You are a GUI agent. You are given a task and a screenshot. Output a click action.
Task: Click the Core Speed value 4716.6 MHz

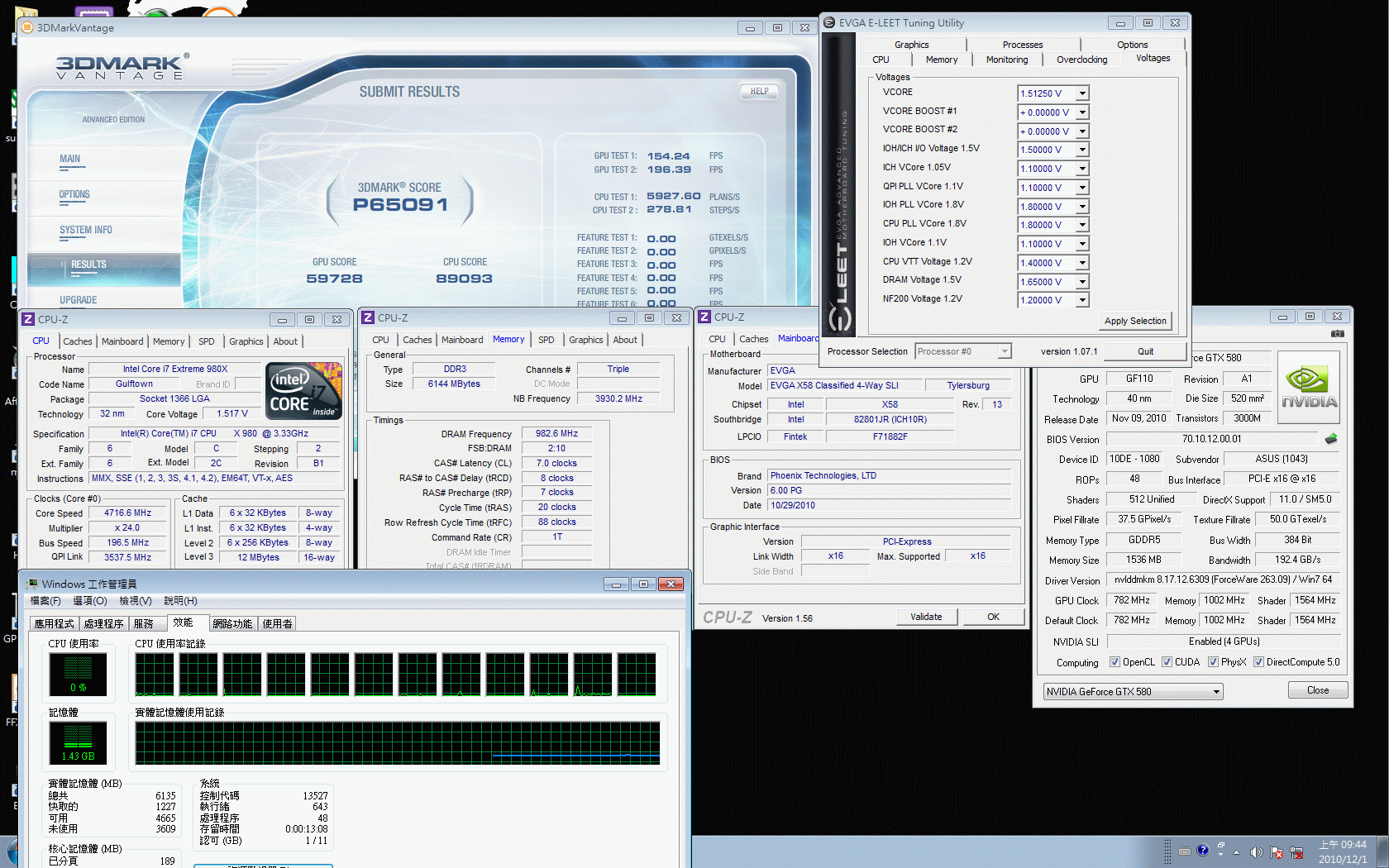[x=128, y=513]
